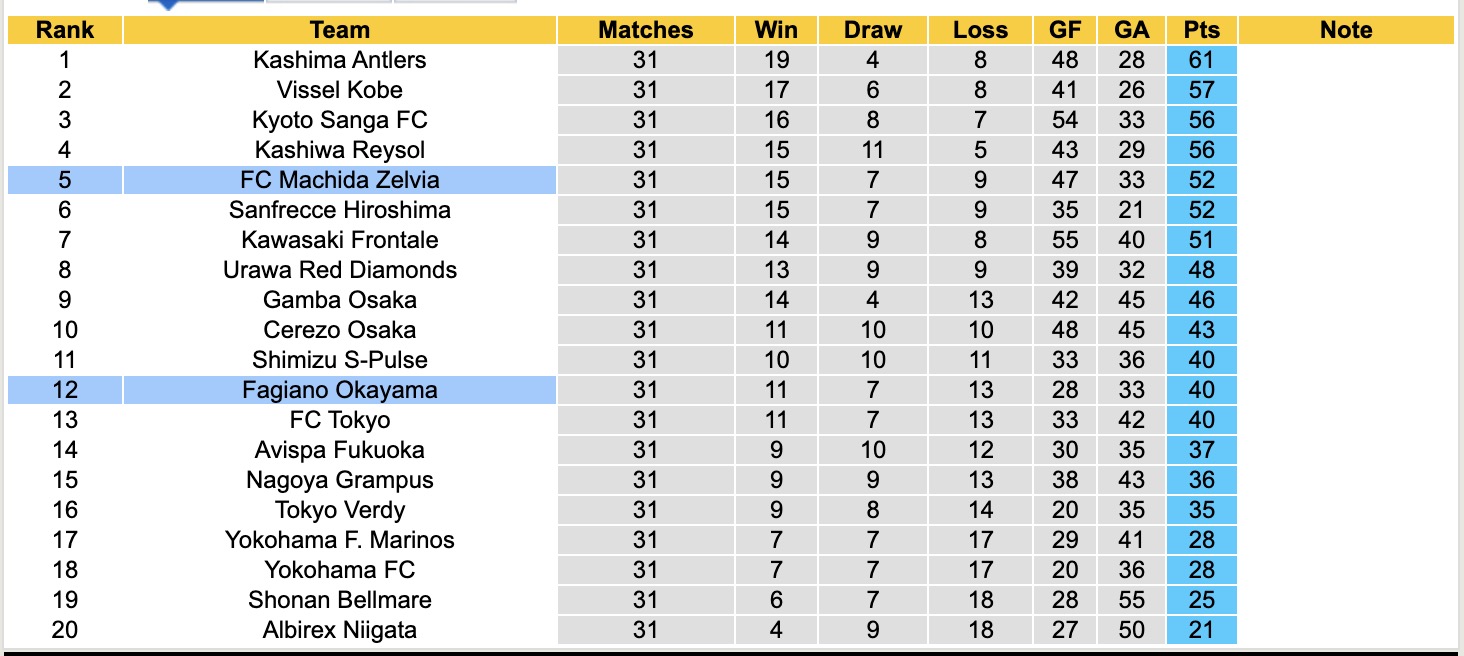Click the Note column header
The width and height of the screenshot is (1464, 656).
pyautogui.click(x=1346, y=30)
